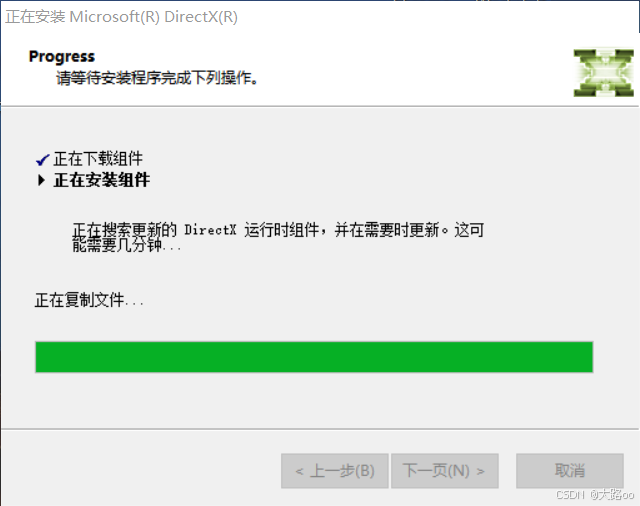This screenshot has height=506, width=640.
Task: Click the empty gray area below progress bar
Action: click(x=314, y=400)
